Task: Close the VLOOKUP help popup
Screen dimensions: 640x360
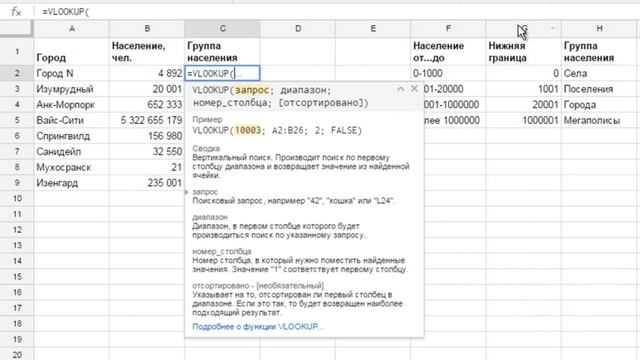Action: coord(414,89)
